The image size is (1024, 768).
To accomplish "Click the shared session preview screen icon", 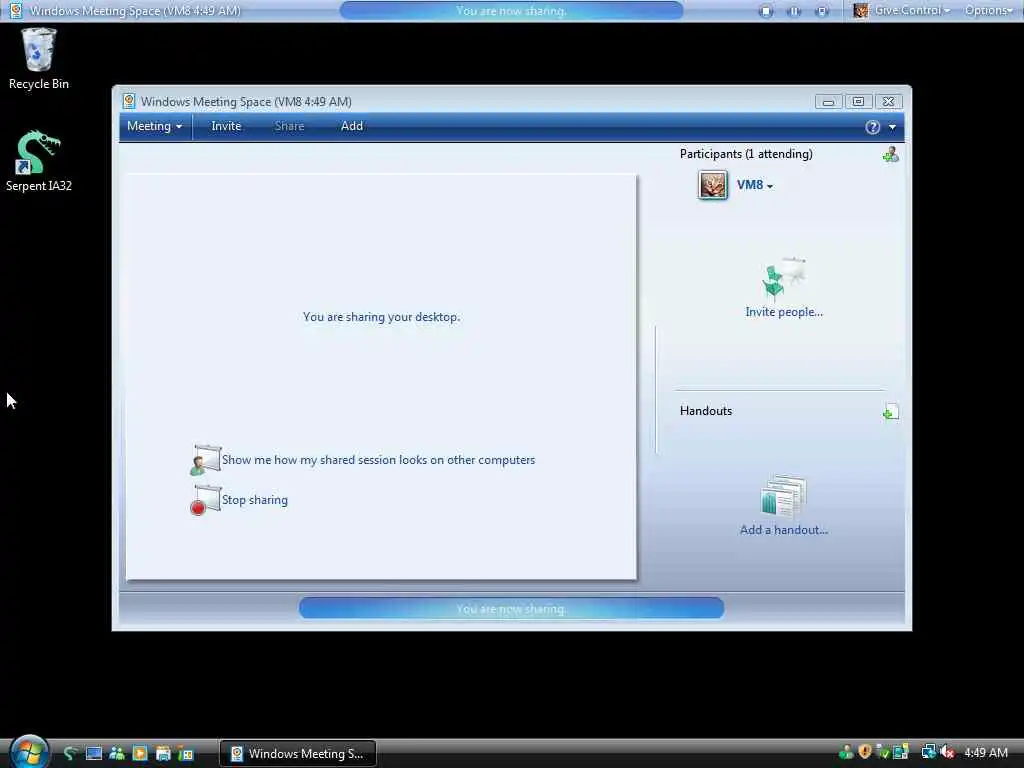I will [x=206, y=460].
